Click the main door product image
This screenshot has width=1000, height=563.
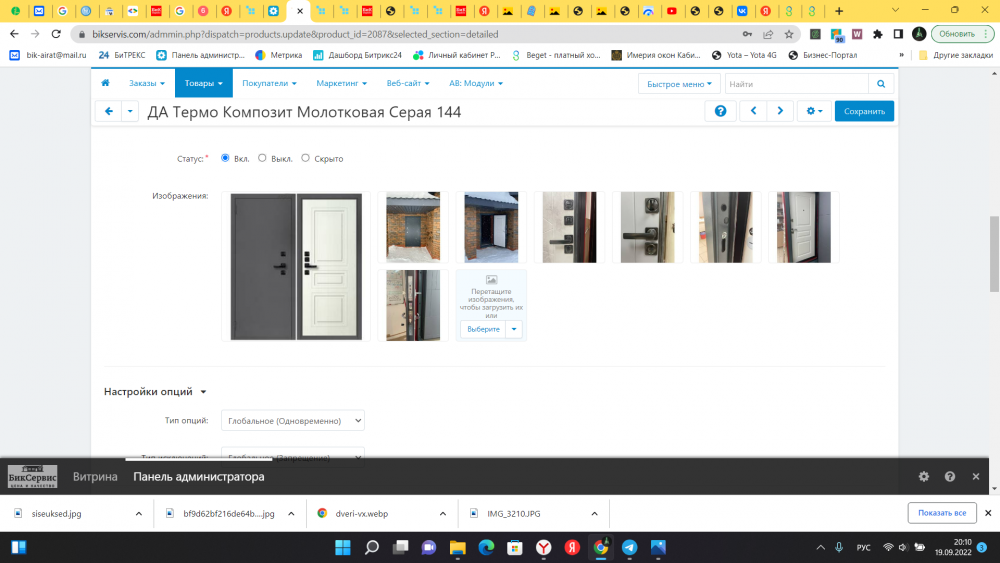click(295, 266)
